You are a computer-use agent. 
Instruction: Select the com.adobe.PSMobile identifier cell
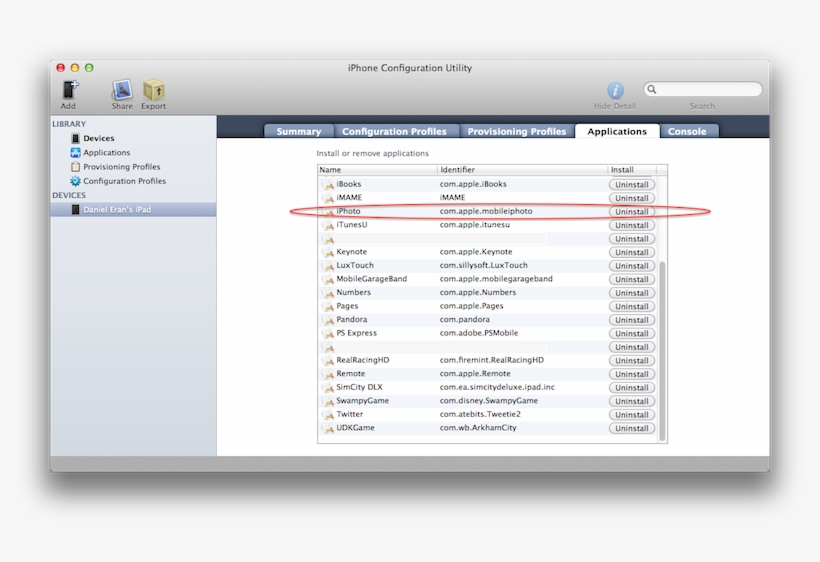pyautogui.click(x=479, y=333)
